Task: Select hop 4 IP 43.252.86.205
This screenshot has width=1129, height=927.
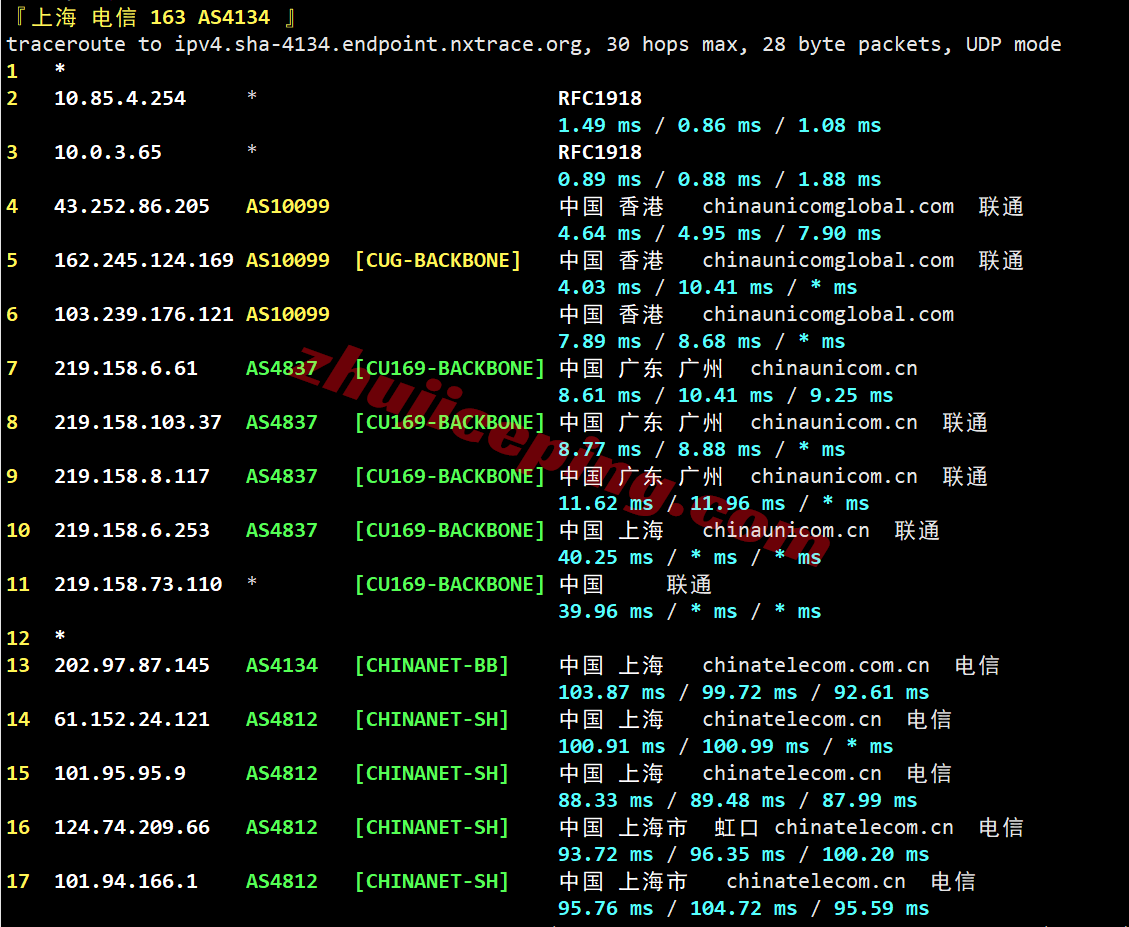Action: 132,207
